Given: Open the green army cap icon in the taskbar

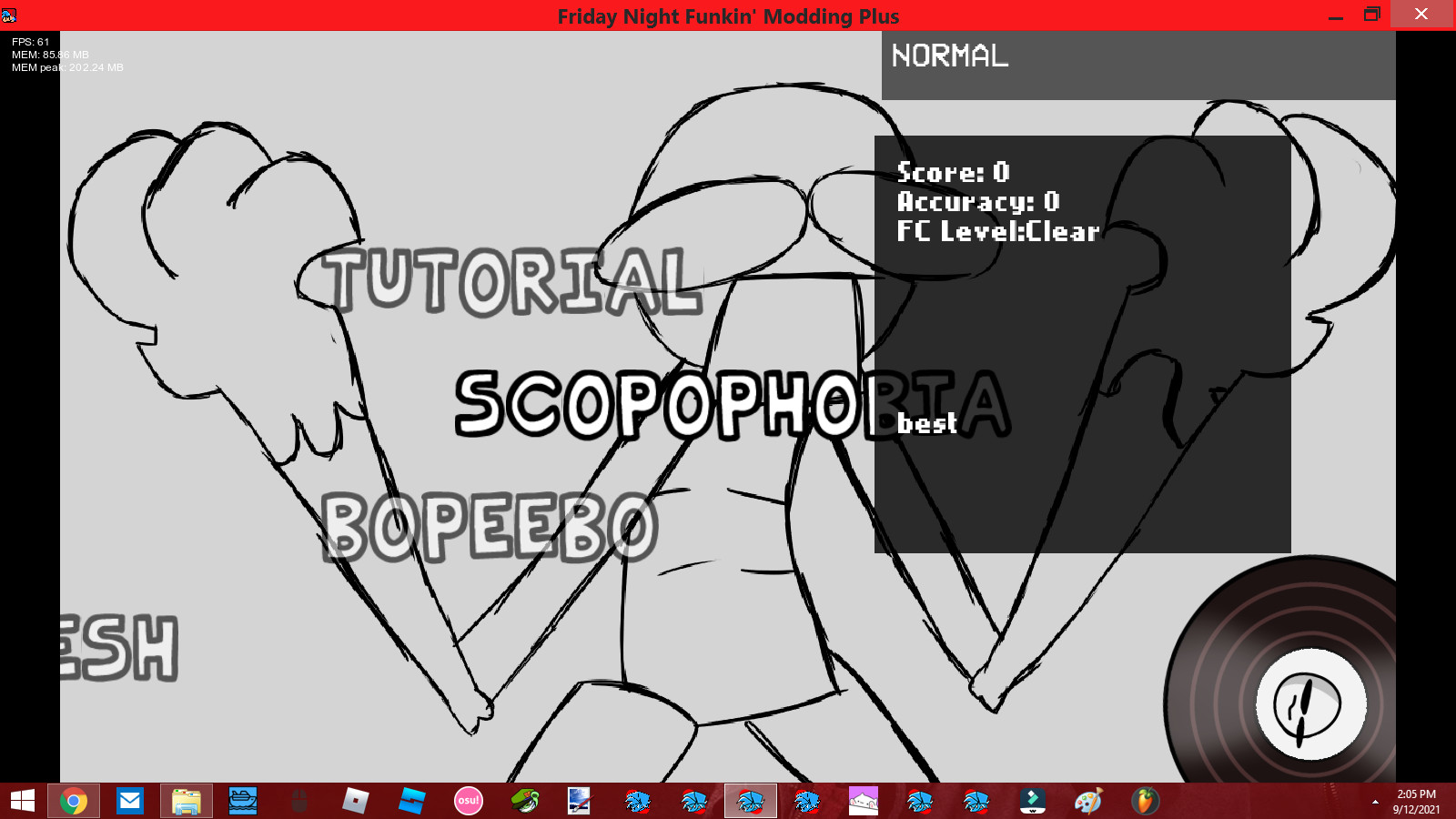Looking at the screenshot, I should (x=525, y=801).
